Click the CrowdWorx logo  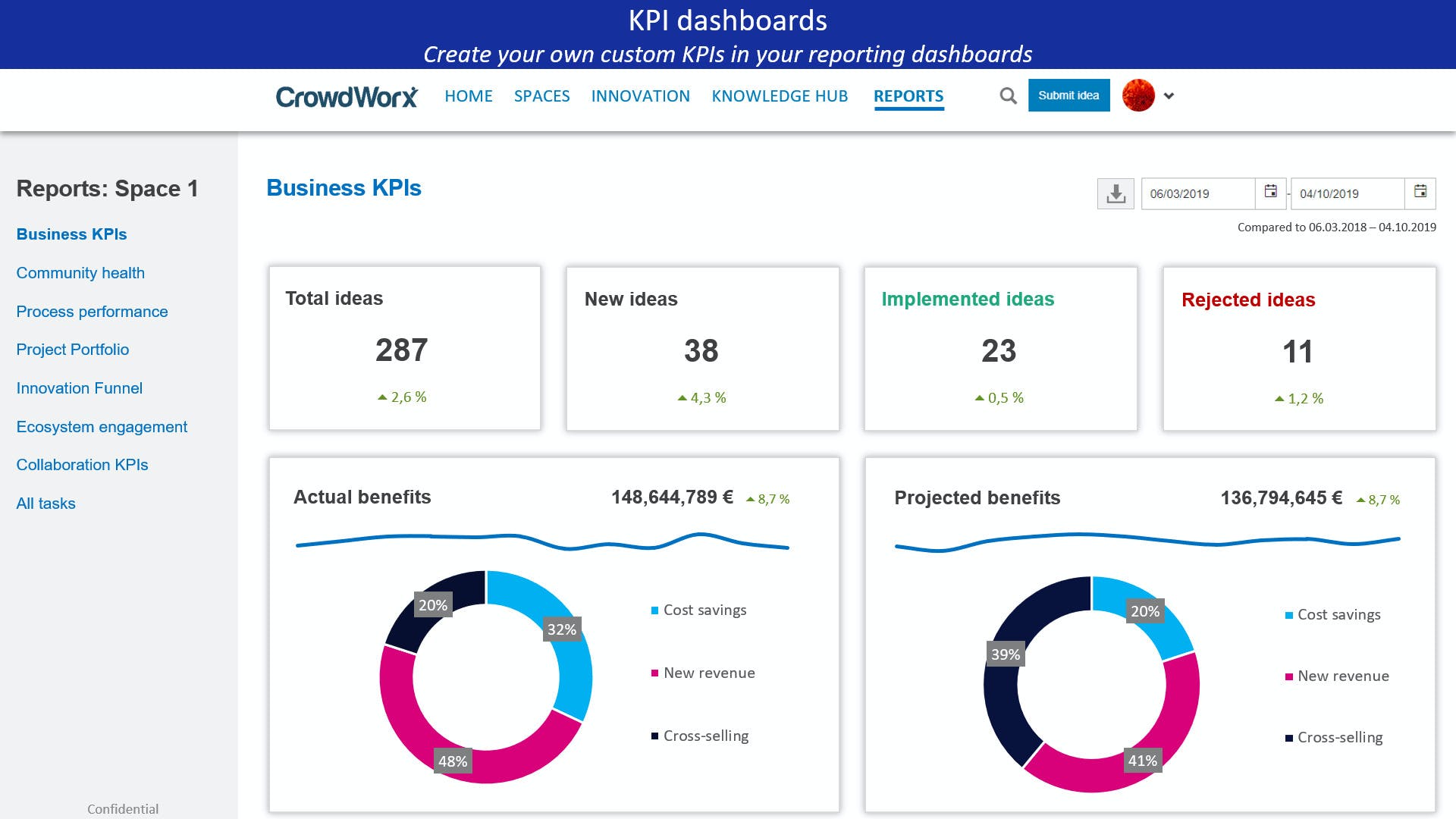point(347,96)
